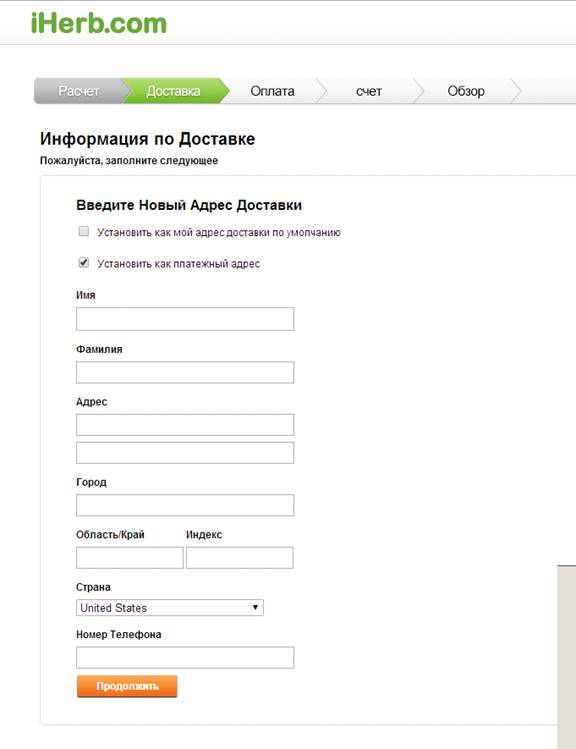Click the gray side panel at right edge
This screenshot has width=576, height=749.
[x=566, y=657]
